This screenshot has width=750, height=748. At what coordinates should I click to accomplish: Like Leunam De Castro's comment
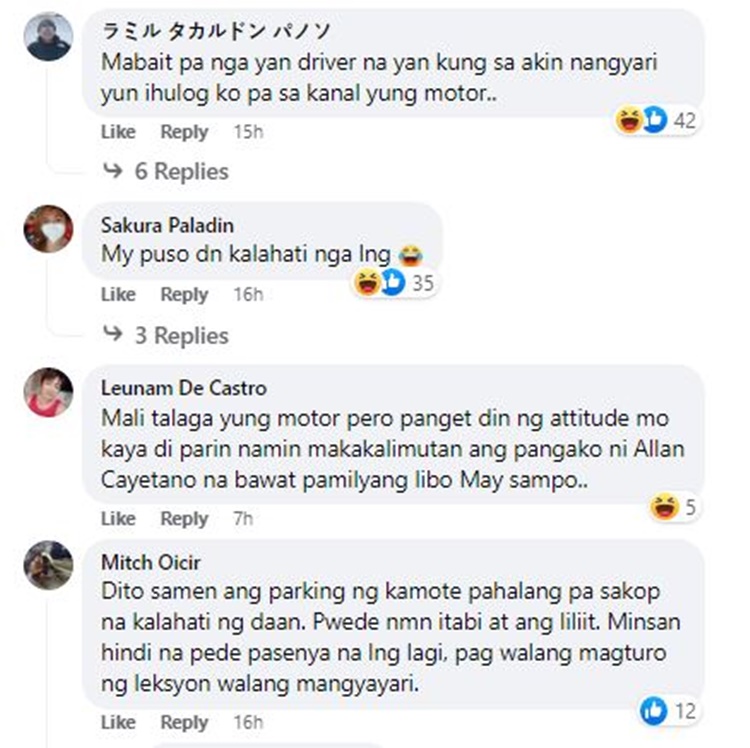point(118,518)
